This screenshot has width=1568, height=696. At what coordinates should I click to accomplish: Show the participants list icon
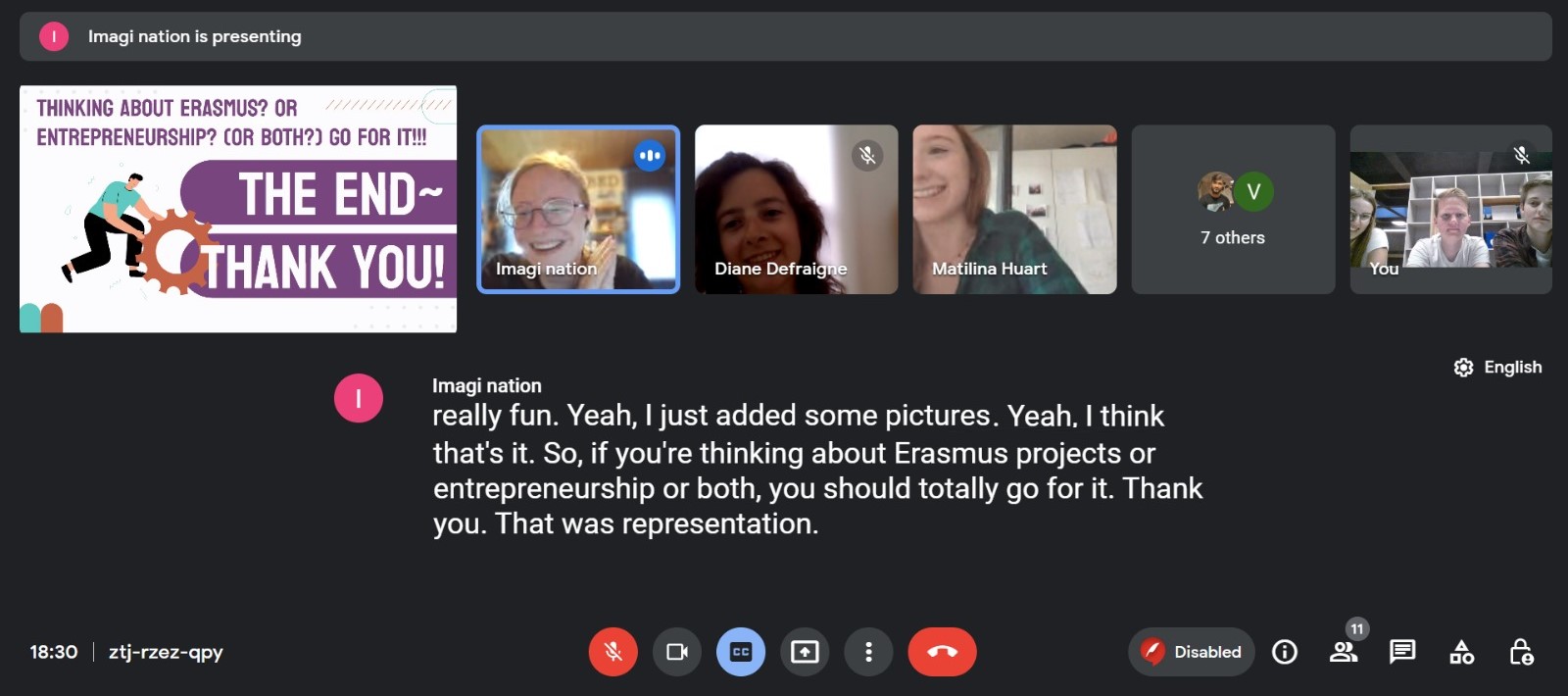pos(1344,652)
